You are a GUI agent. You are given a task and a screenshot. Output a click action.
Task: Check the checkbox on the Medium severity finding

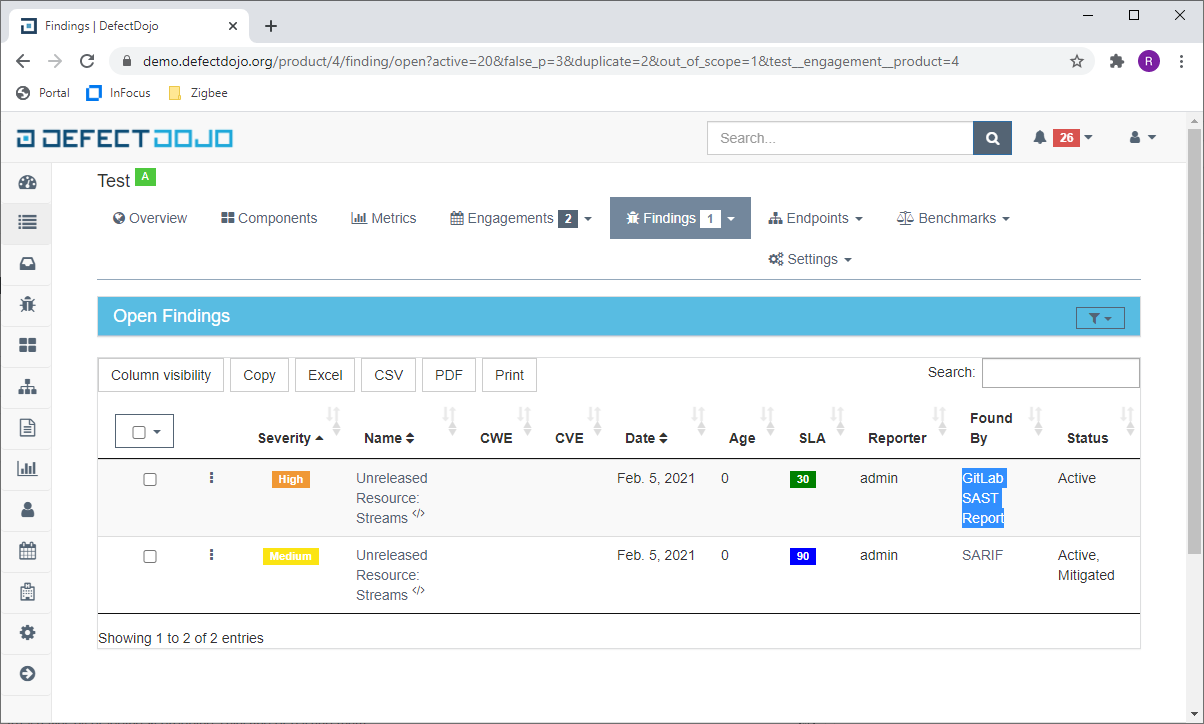(x=150, y=556)
